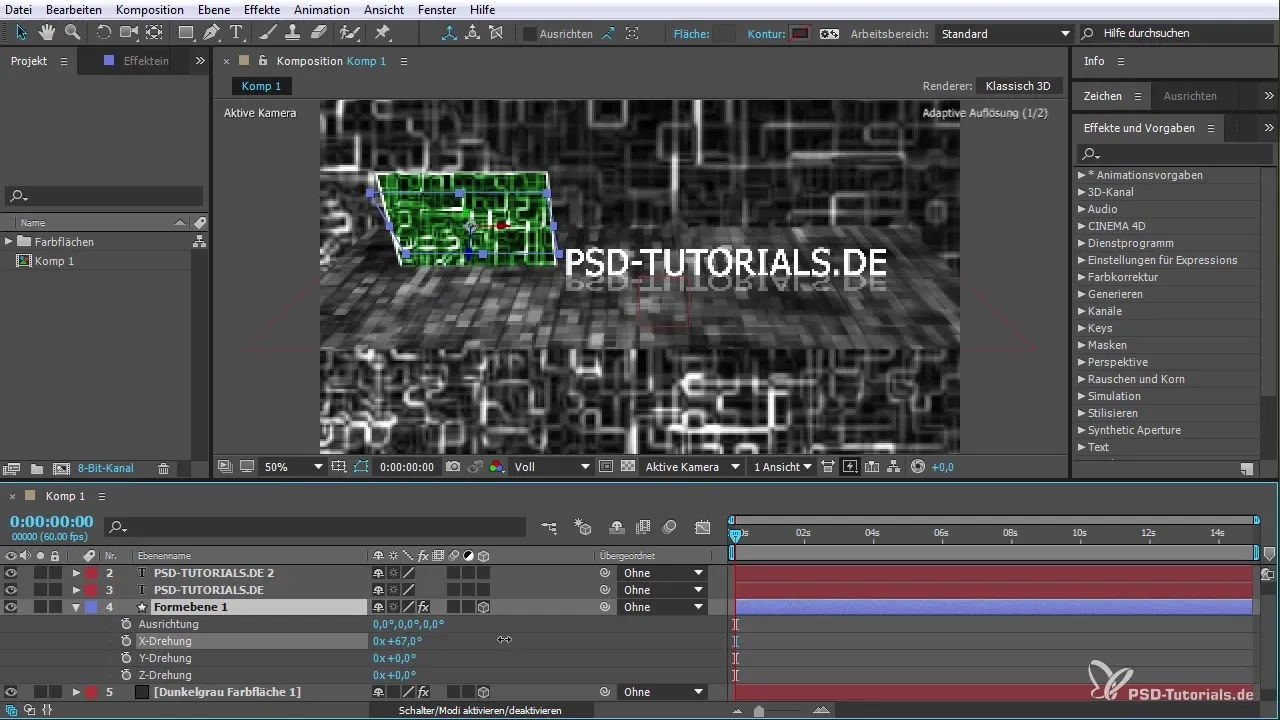Hide Dunkelgrau Farbfläche 1 layer eye
The height and width of the screenshot is (720, 1280).
11,692
